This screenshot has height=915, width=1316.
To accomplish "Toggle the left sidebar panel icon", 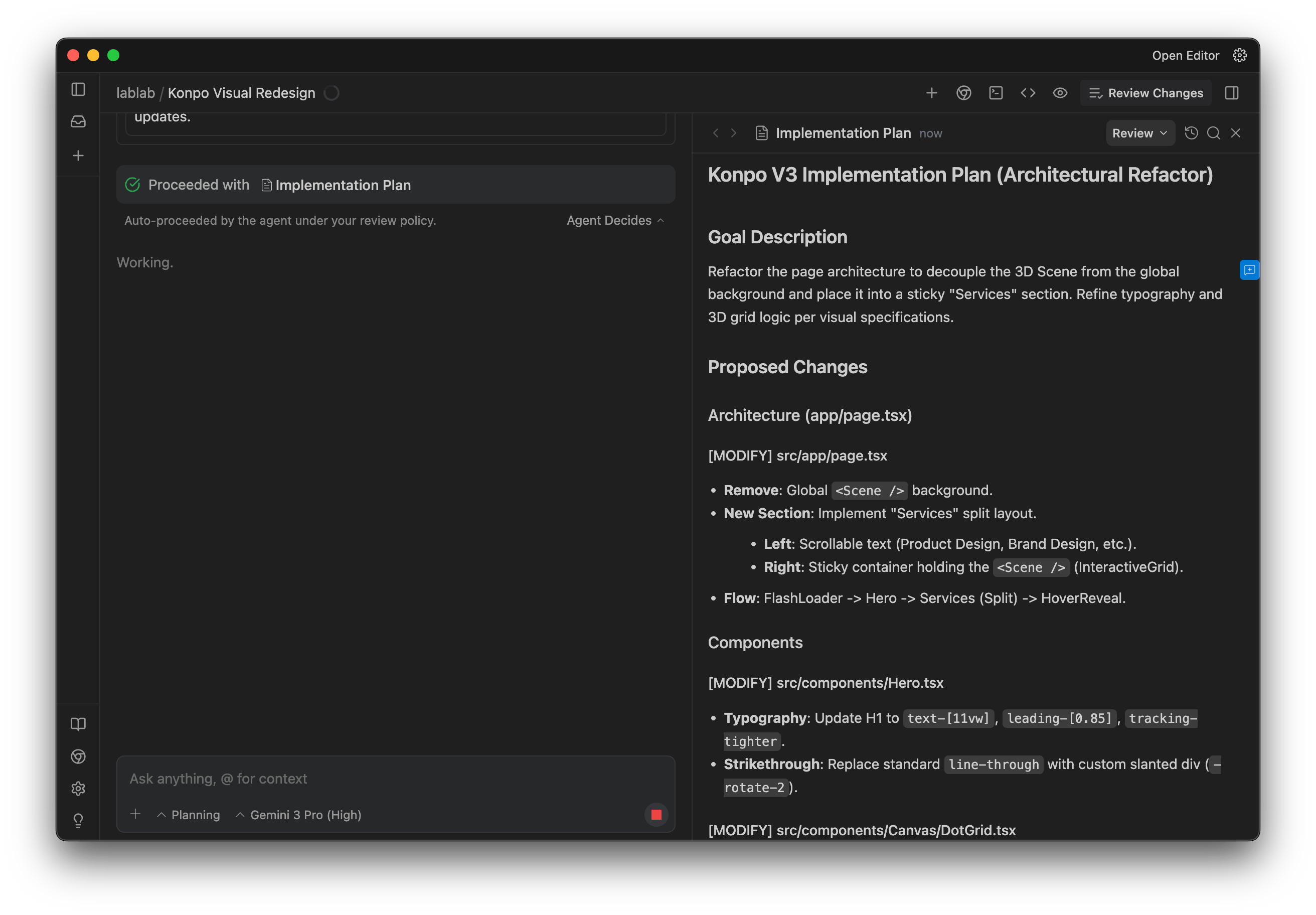I will point(78,89).
